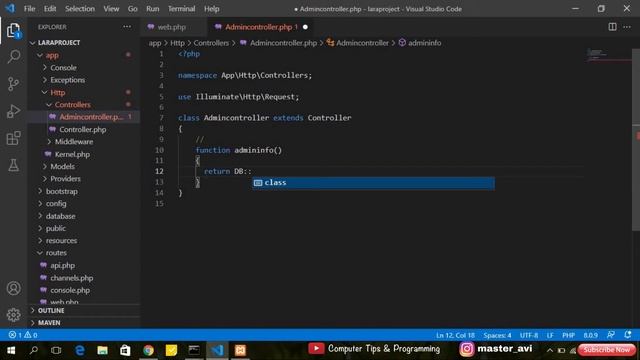Viewport: 640px width, 360px height.
Task: Open Task View on the taskbar
Action: click(x=56, y=350)
